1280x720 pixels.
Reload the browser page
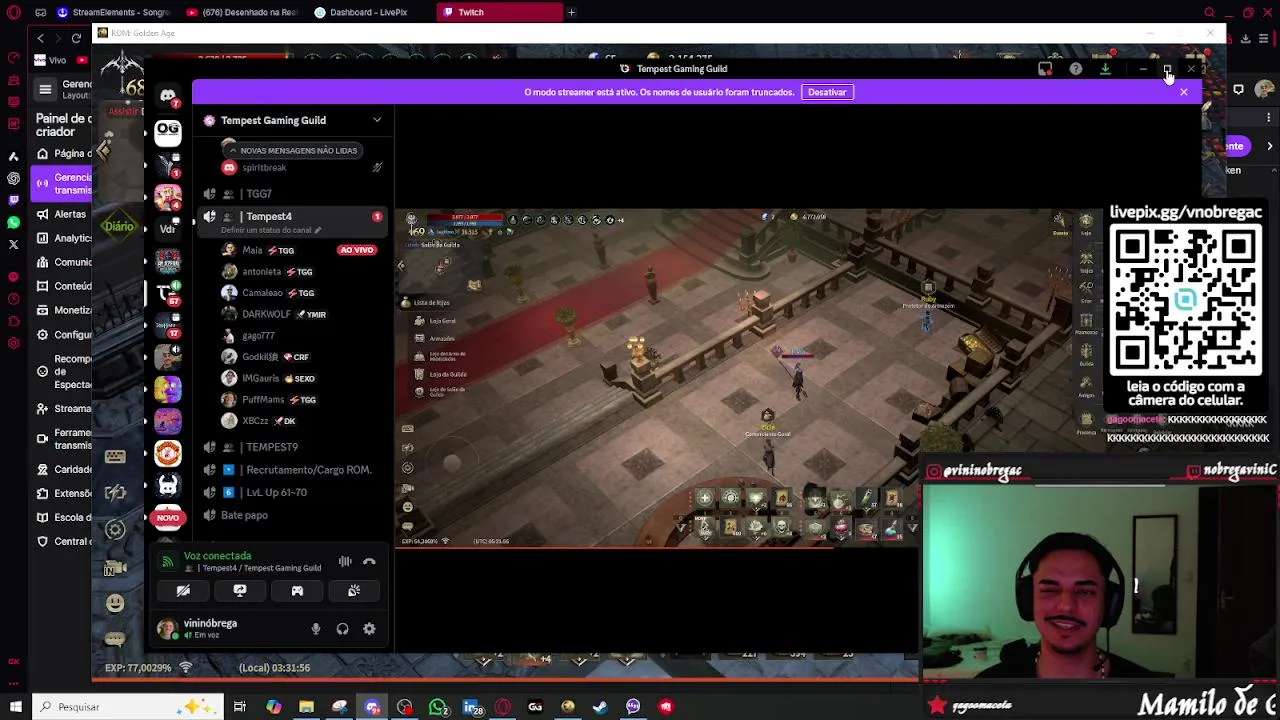click(x=76, y=38)
